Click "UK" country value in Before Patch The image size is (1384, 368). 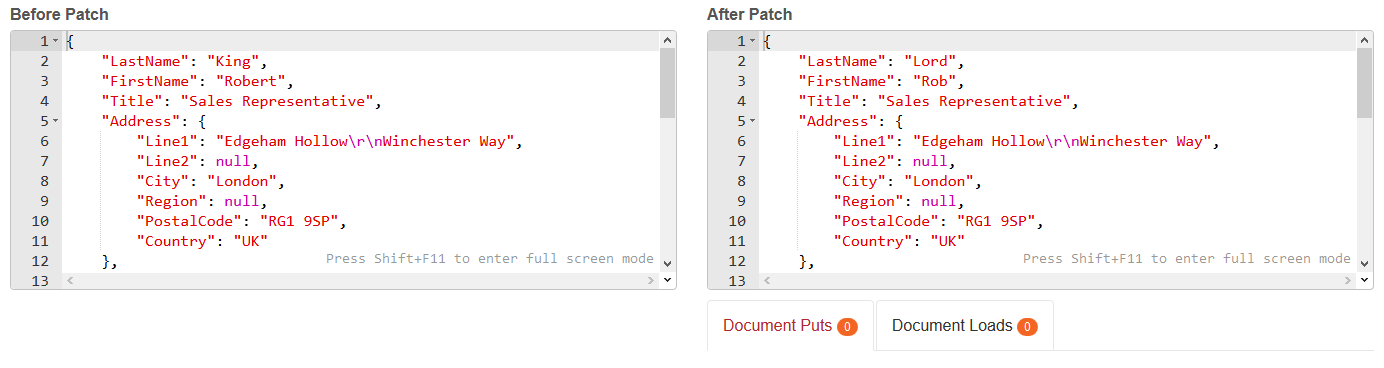(251, 241)
